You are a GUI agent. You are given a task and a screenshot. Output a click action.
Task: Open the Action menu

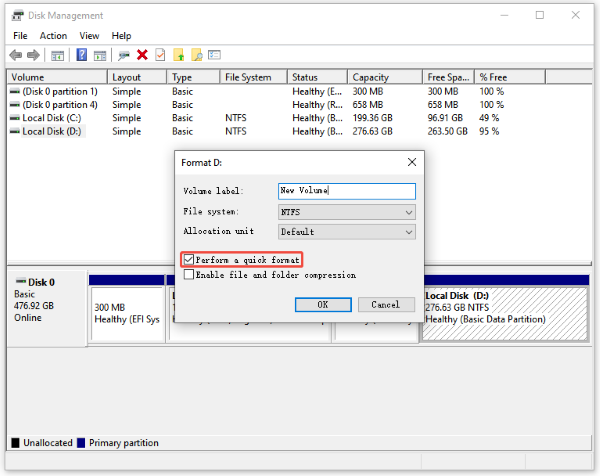[53, 36]
